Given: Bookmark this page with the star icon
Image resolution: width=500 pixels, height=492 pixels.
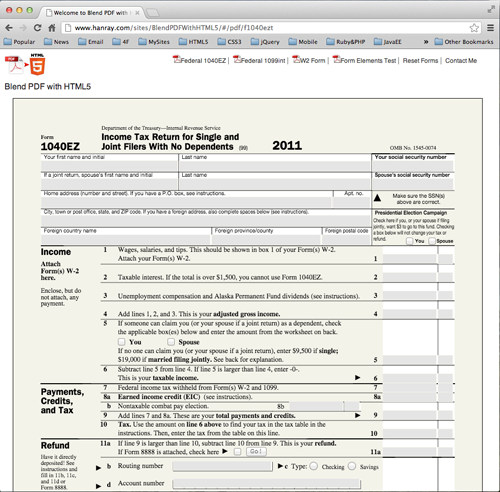Looking at the screenshot, I should click(x=474, y=28).
